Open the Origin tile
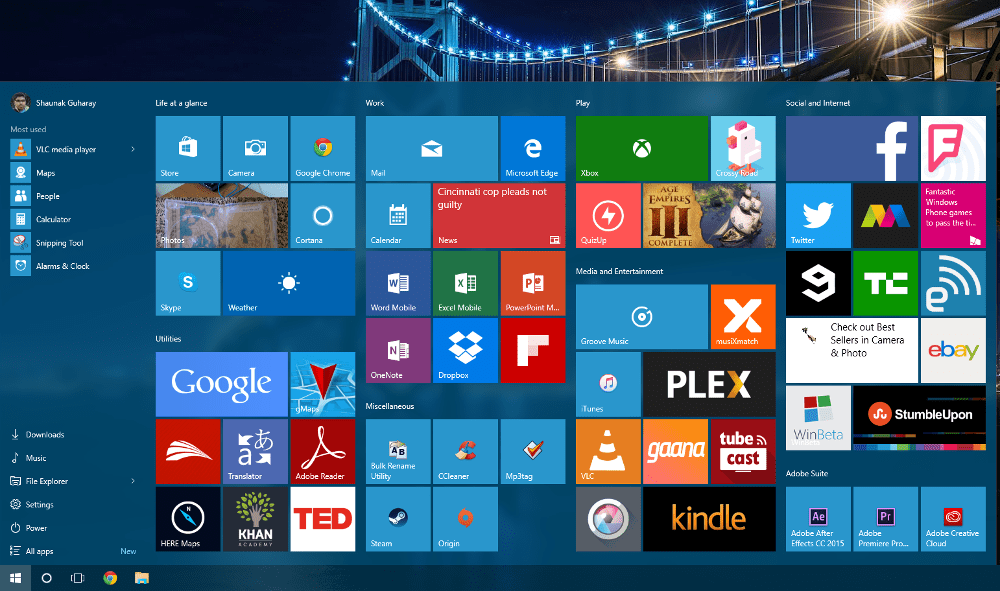This screenshot has width=1000, height=591. [x=465, y=519]
